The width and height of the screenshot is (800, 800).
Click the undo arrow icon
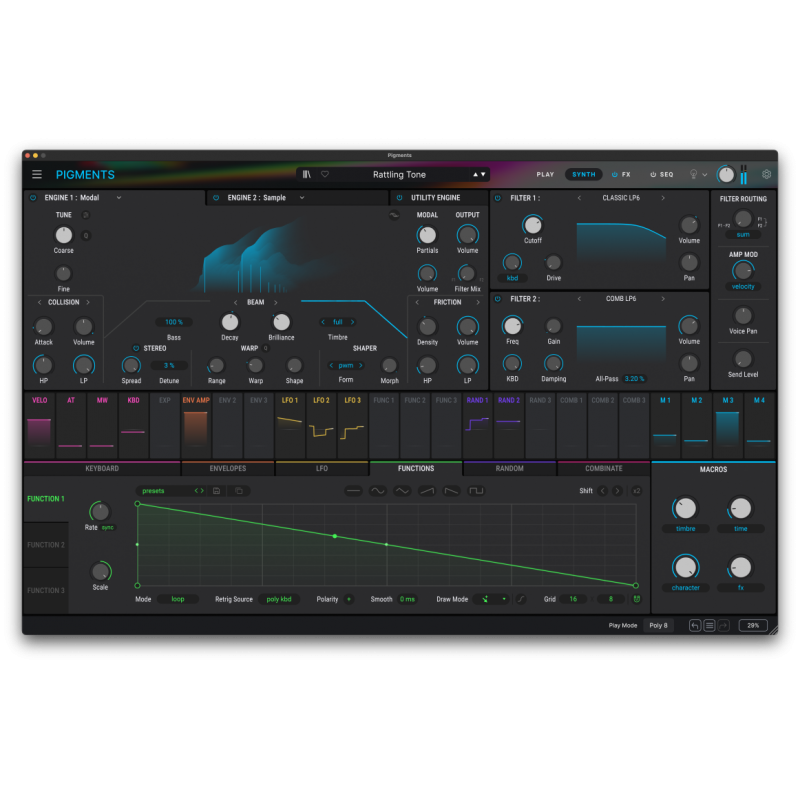coord(695,625)
